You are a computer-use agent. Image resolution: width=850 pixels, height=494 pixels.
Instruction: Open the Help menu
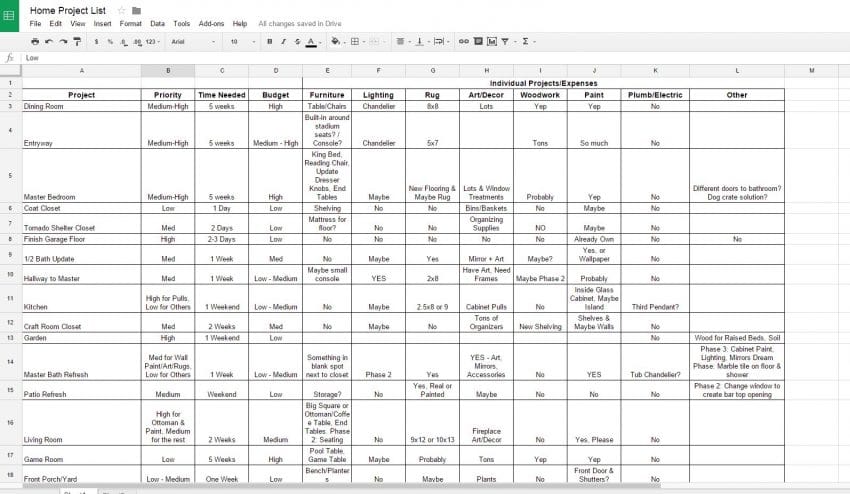(240, 24)
